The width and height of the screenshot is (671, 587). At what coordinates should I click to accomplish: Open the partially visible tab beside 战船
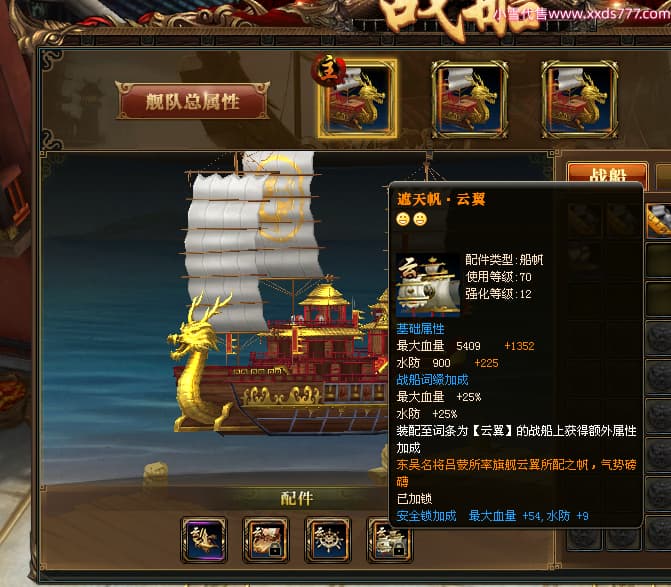pos(663,175)
